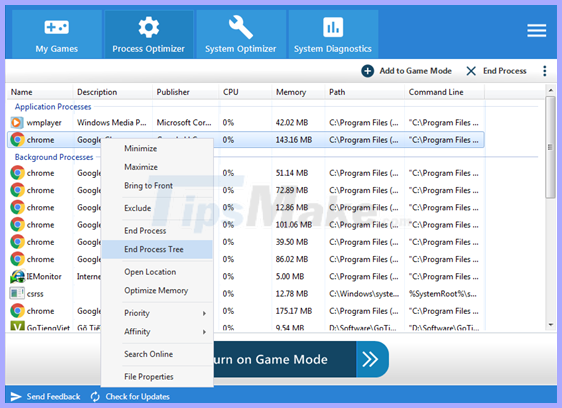Click the Add to Game Mode label

[x=415, y=71]
